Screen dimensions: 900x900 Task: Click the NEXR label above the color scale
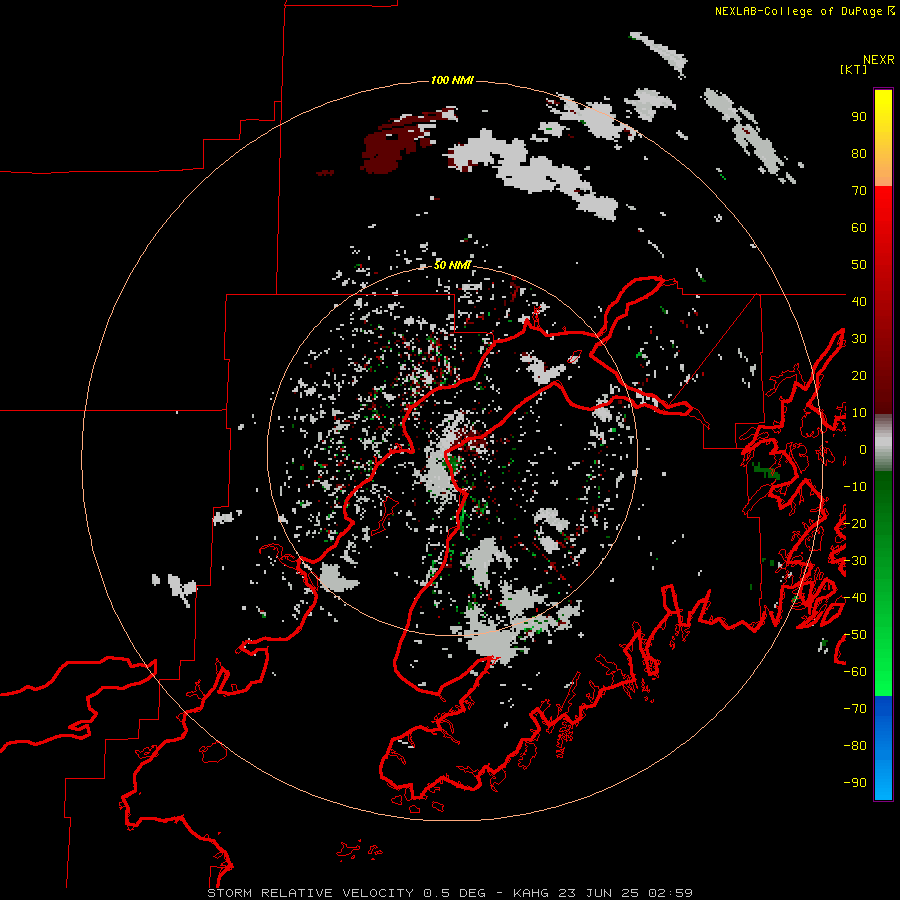coord(879,60)
